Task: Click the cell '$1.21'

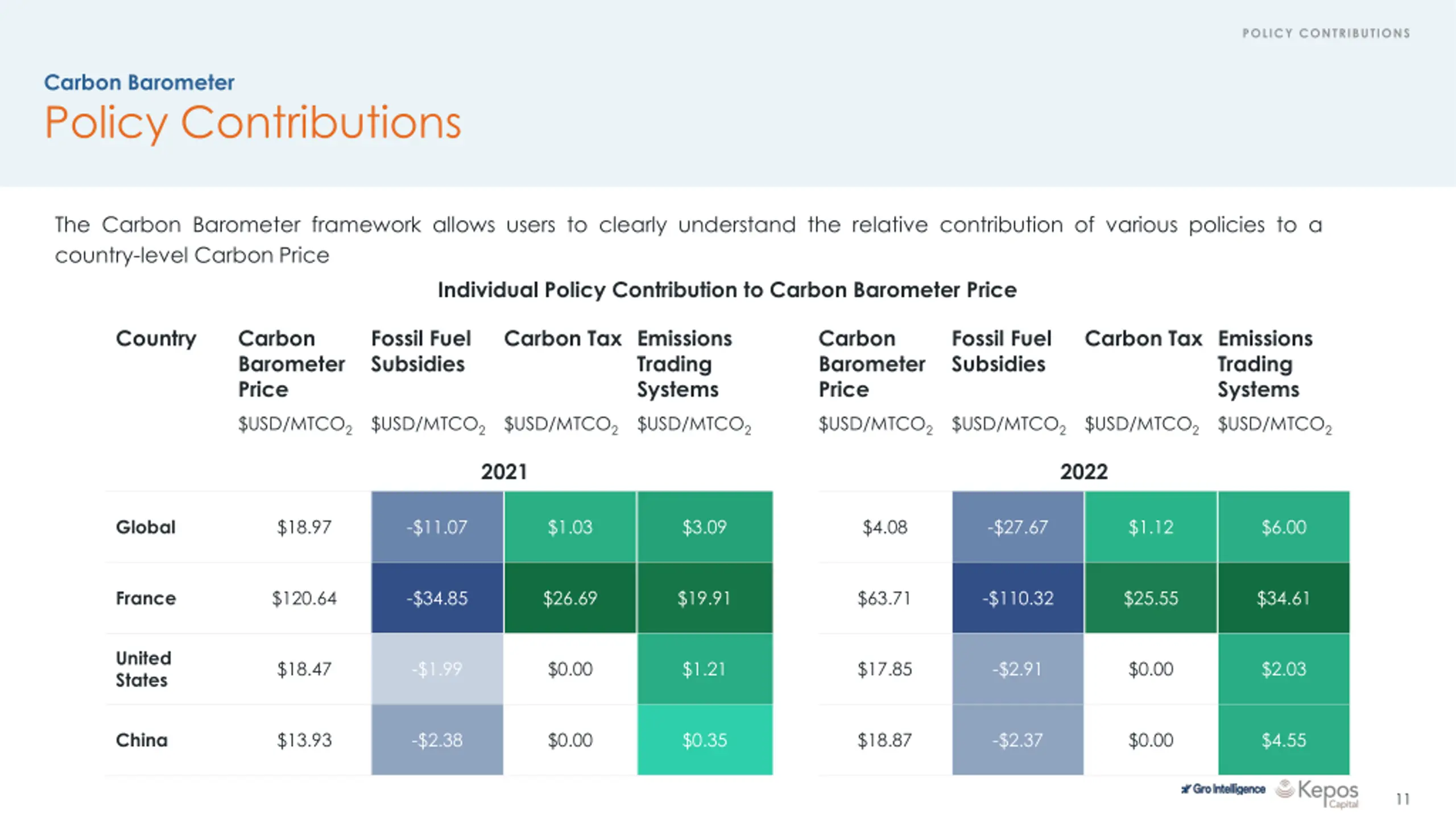Action: 705,669
